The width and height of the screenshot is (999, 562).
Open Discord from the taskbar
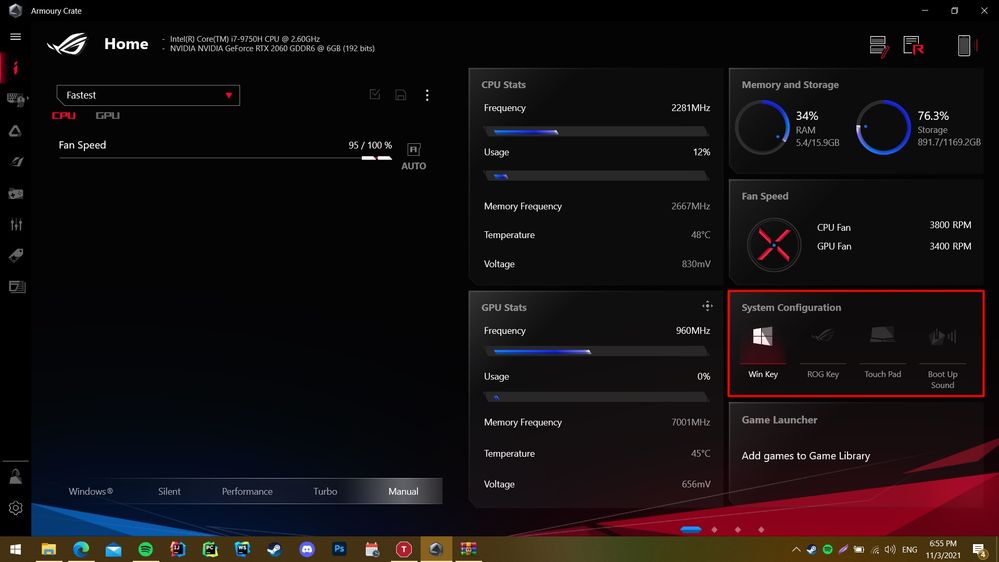click(306, 549)
